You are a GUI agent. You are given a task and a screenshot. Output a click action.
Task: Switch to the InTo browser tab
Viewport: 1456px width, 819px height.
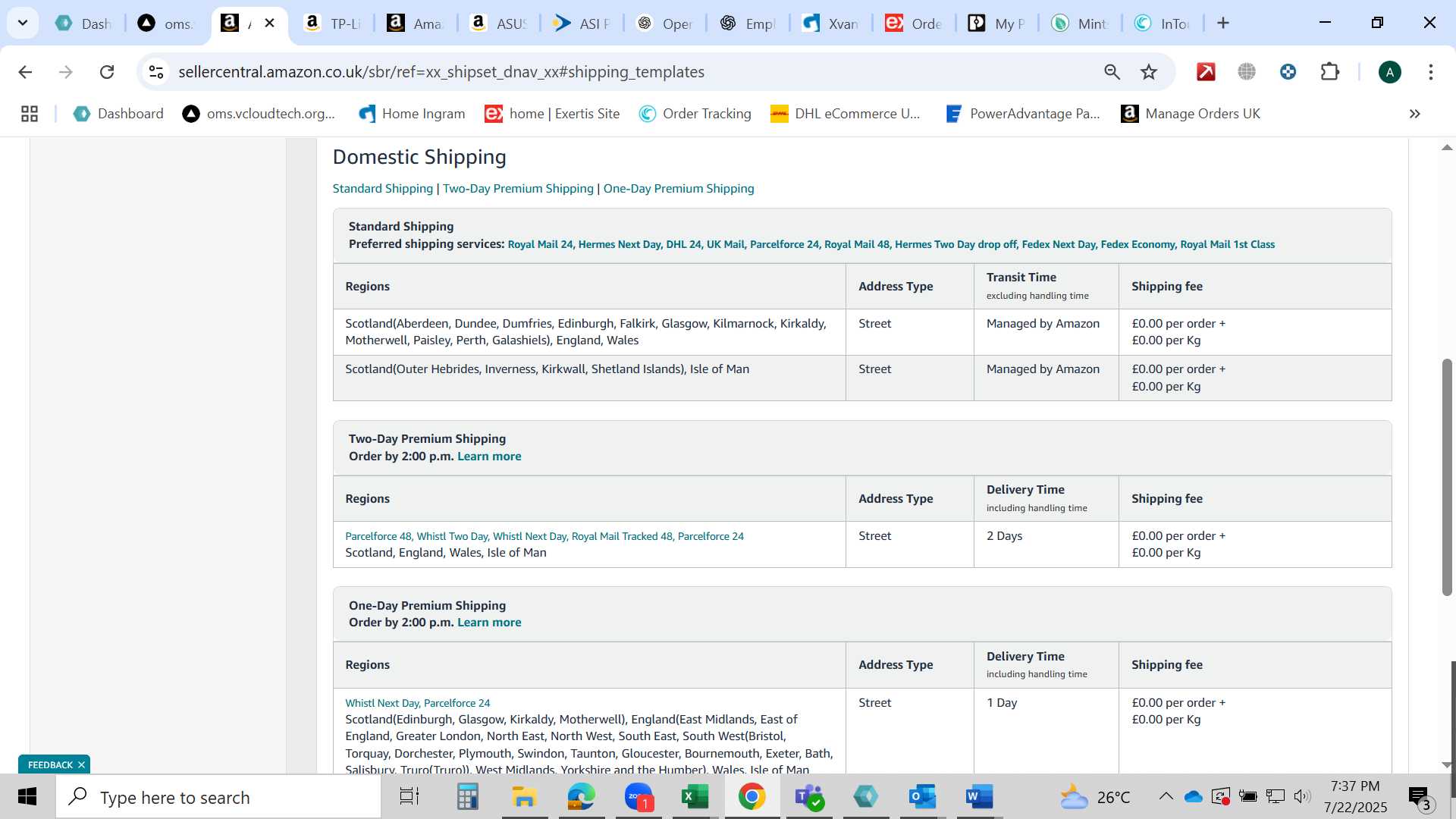tap(1162, 24)
